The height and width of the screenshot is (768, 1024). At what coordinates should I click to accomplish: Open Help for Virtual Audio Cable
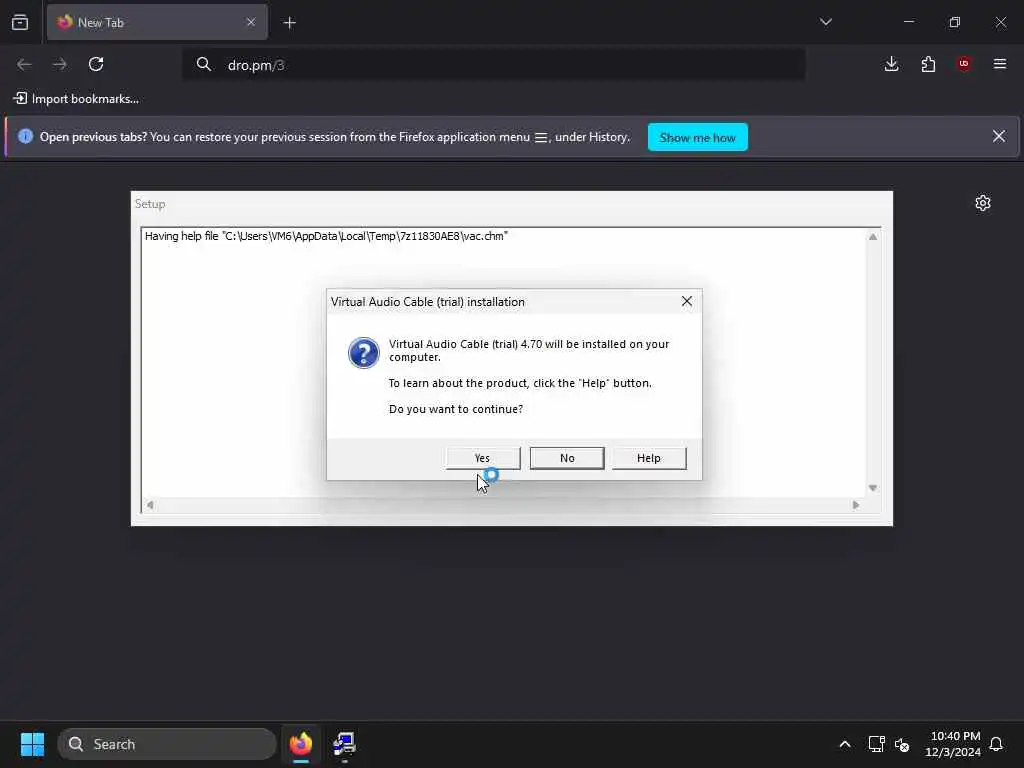click(x=648, y=458)
